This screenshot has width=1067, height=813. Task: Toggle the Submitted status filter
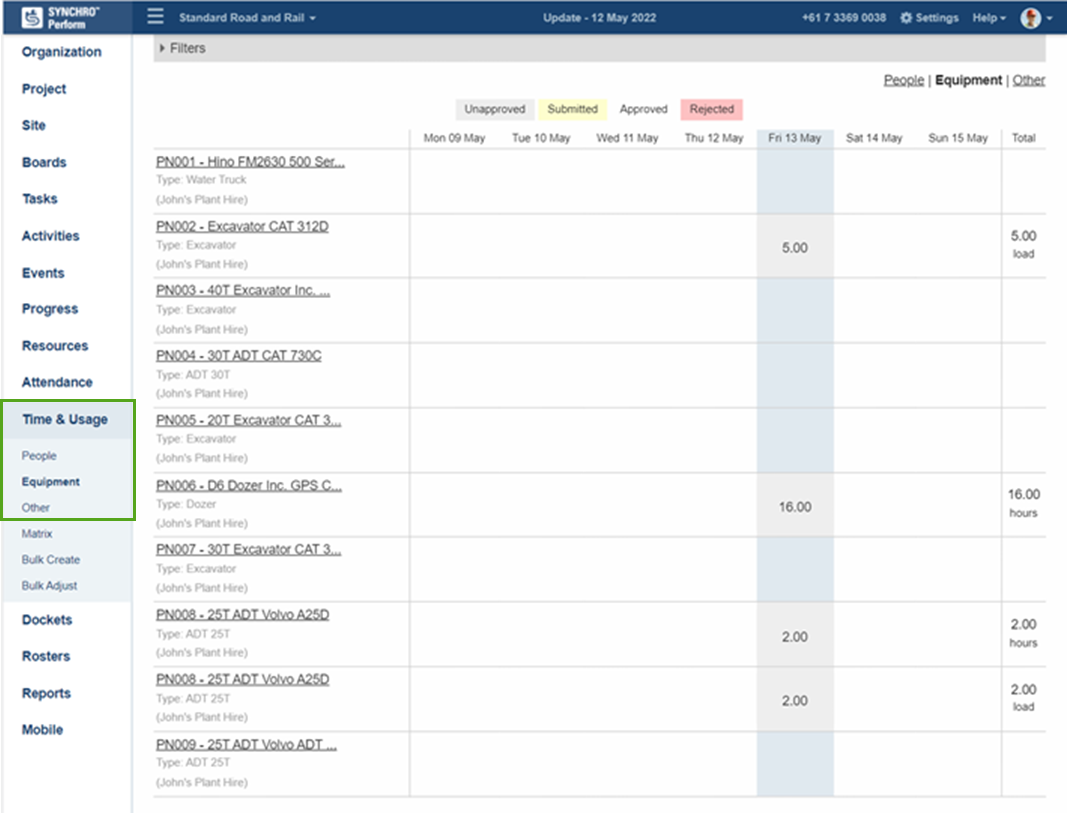[572, 109]
